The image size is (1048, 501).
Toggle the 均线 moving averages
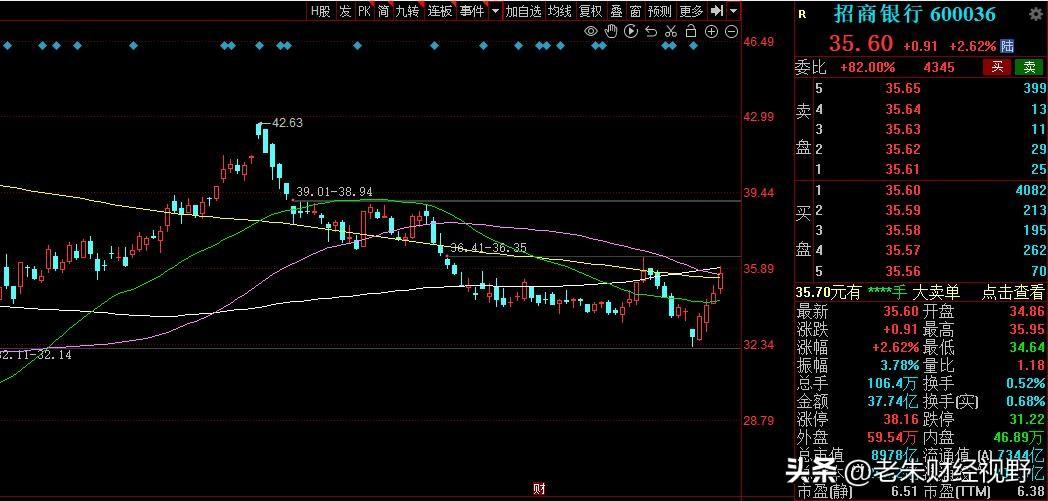click(559, 11)
